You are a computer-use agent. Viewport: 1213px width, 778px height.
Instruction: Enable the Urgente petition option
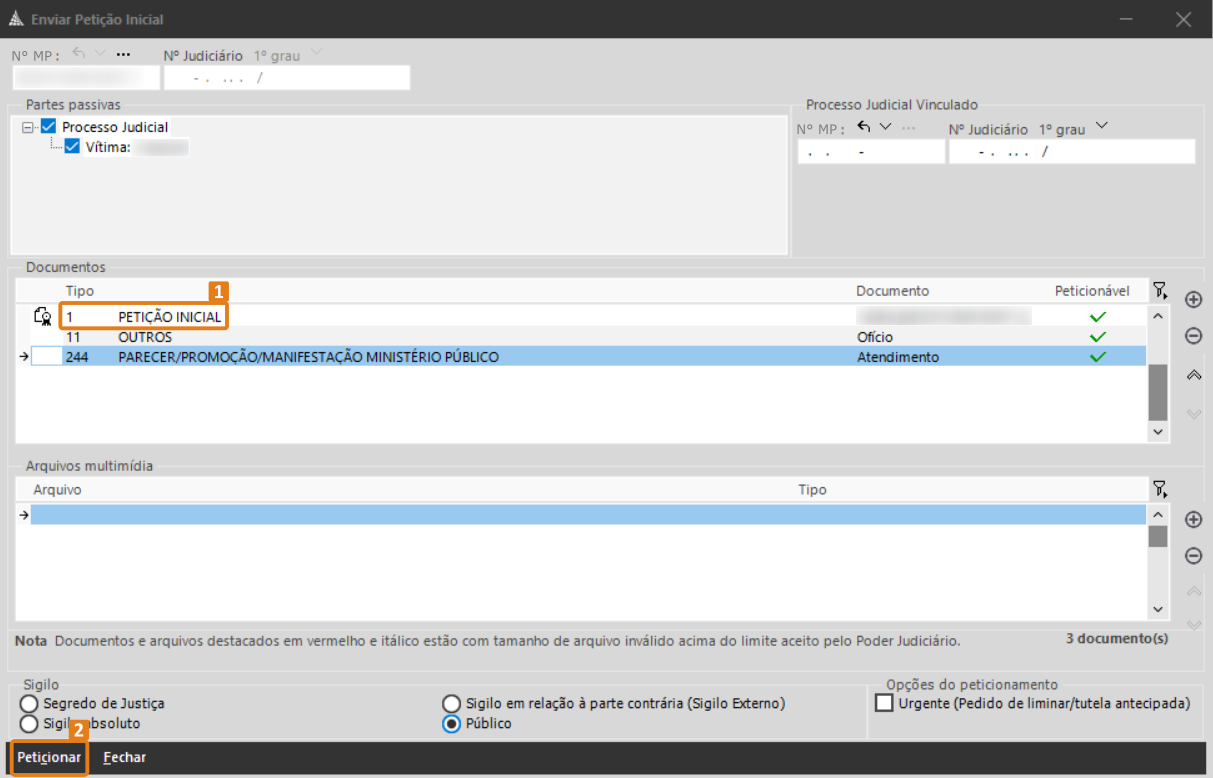tap(884, 703)
